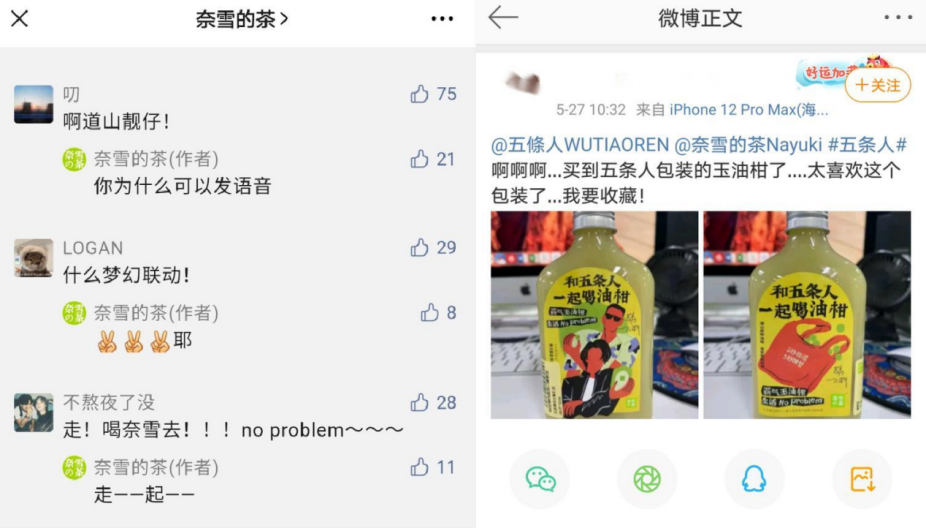Share the post via WeChat icon
Viewport: 926px width, 528px height.
(x=540, y=479)
